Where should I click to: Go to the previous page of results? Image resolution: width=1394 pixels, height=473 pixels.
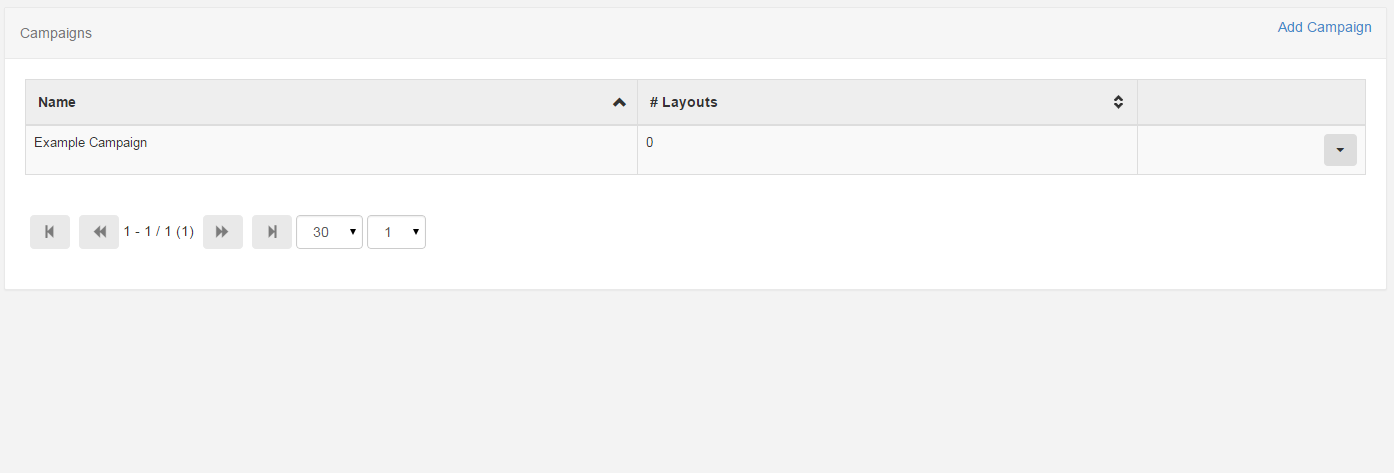coord(99,232)
